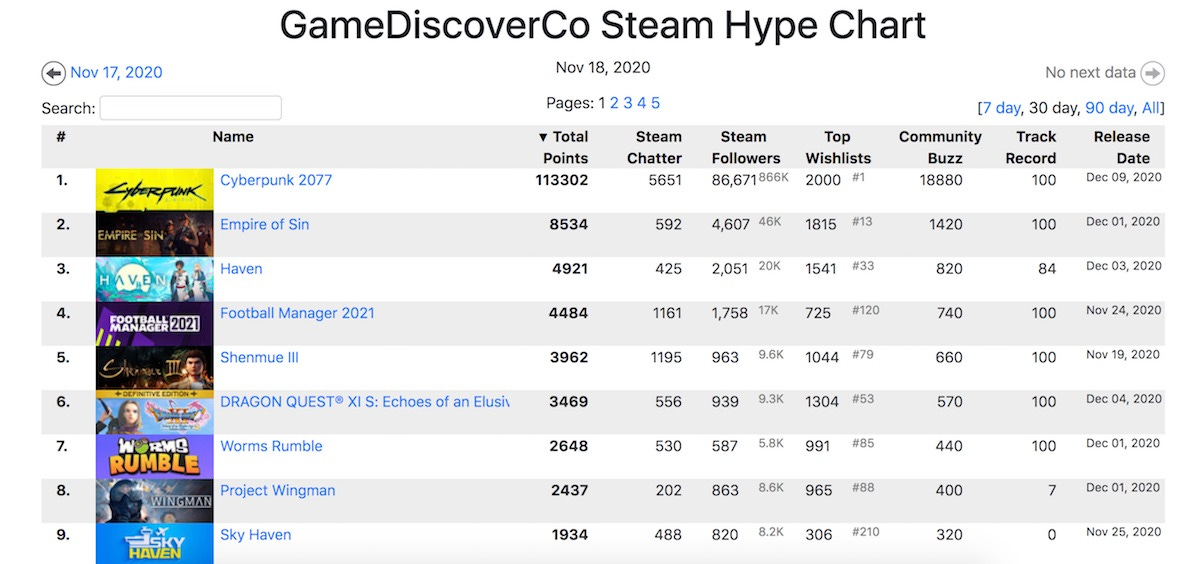The width and height of the screenshot is (1200, 564).
Task: Sort by Steam Chatter column header
Action: (654, 147)
